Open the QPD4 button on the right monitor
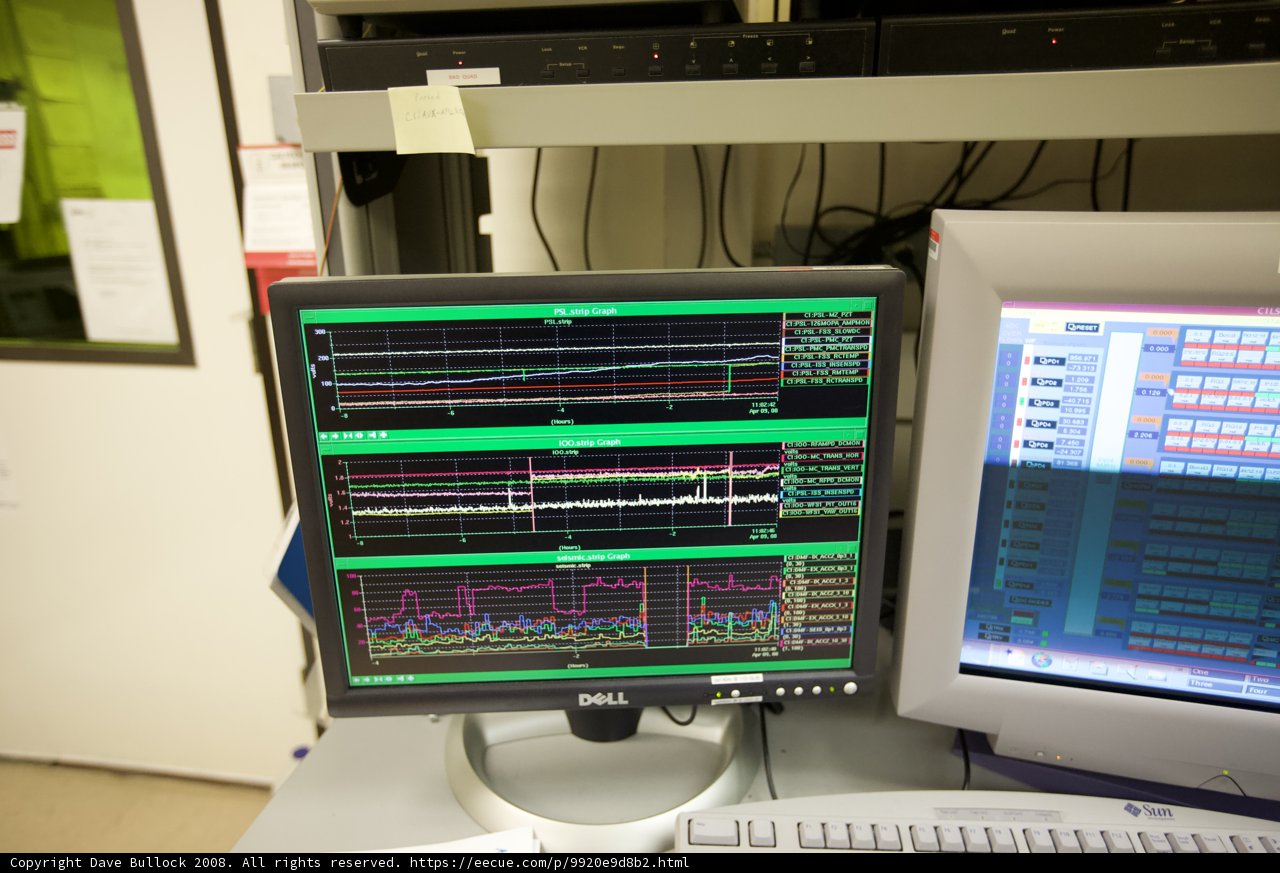The image size is (1280, 873). pos(1041,423)
